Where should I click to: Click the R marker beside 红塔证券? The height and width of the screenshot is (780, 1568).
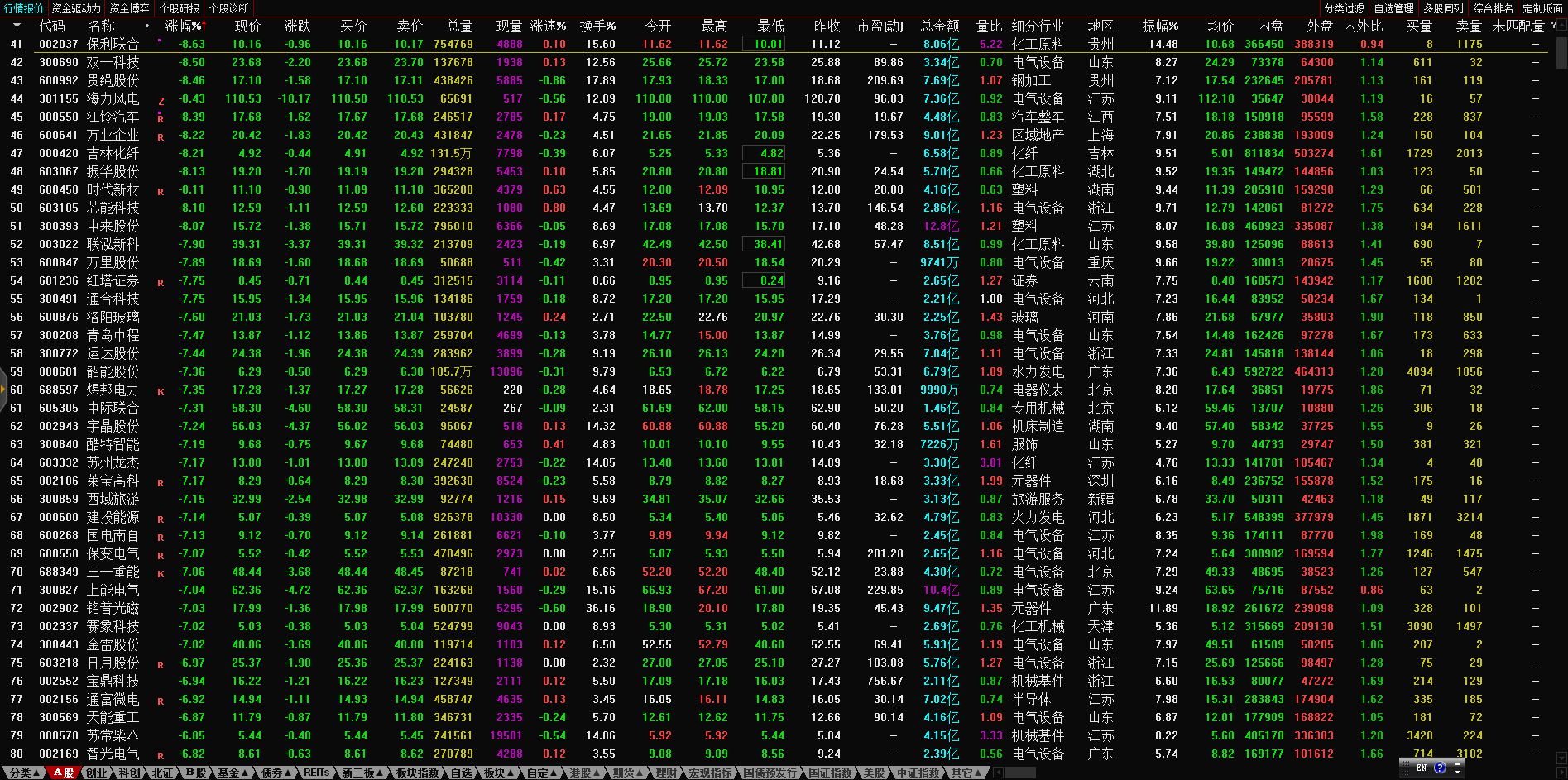point(161,282)
